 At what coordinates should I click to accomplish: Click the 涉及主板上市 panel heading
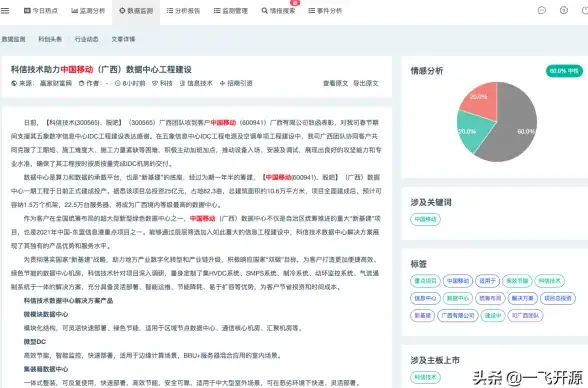click(x=435, y=360)
